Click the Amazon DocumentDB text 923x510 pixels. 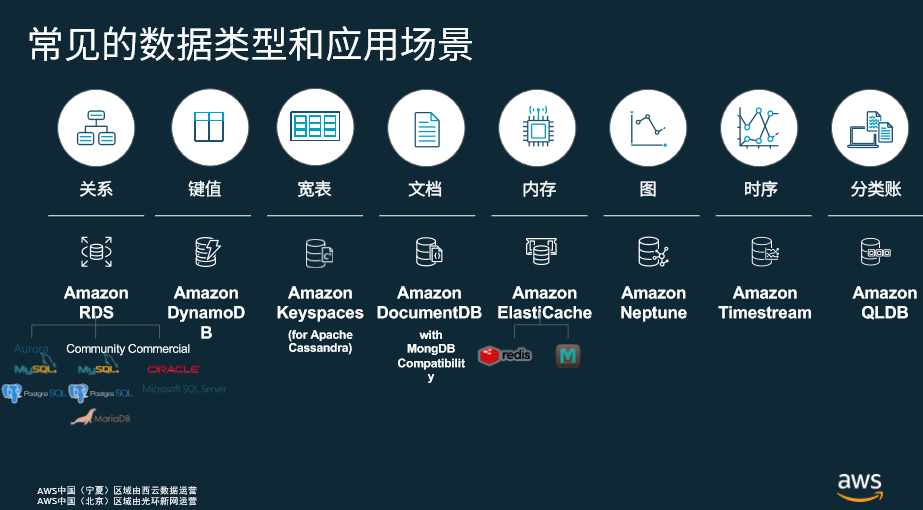point(429,303)
